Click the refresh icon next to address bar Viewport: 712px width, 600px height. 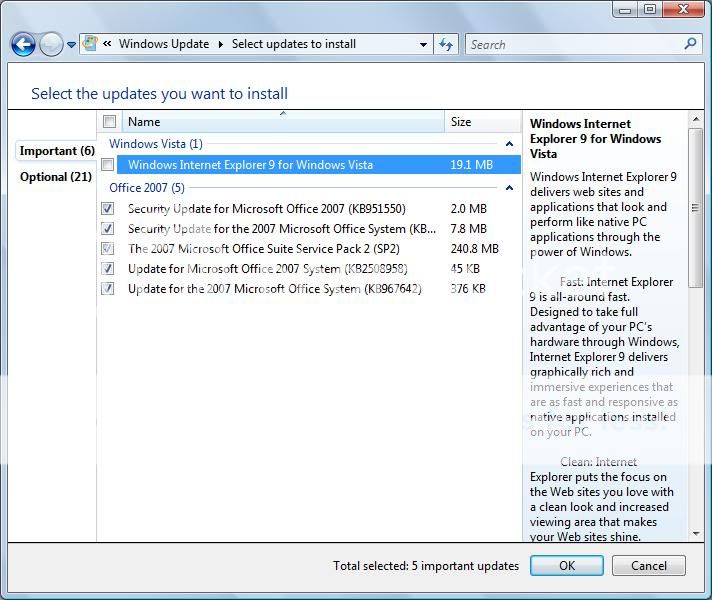(447, 44)
